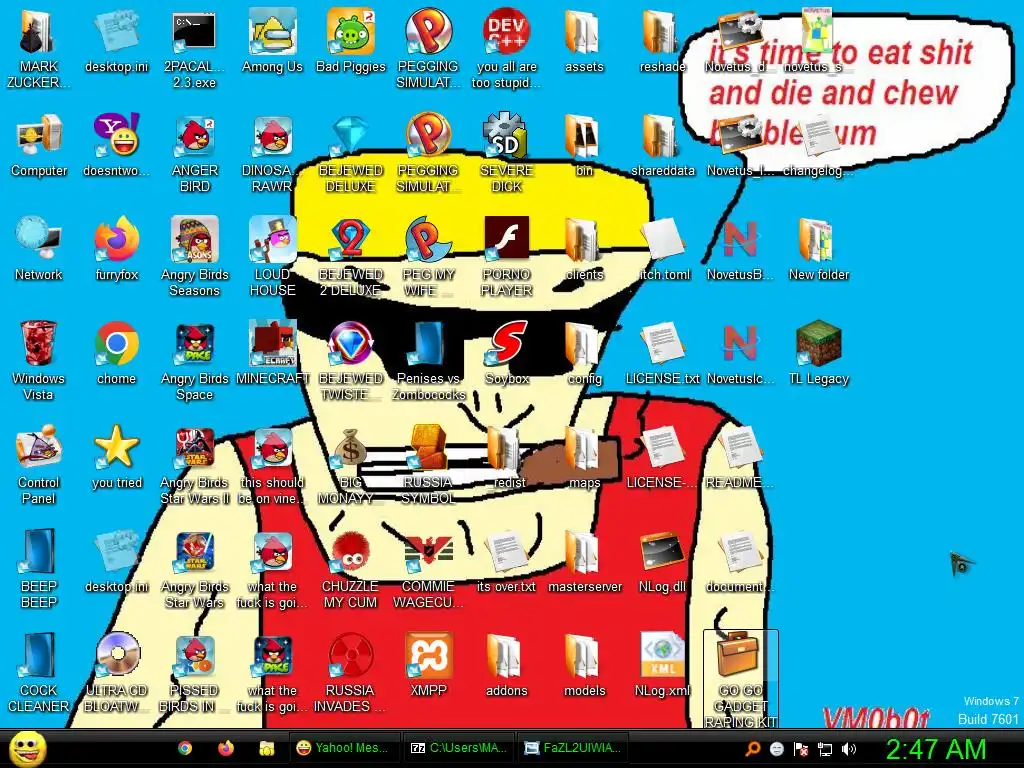Launch the XMPP XAMPP icon
The width and height of the screenshot is (1024, 768).
(428, 664)
